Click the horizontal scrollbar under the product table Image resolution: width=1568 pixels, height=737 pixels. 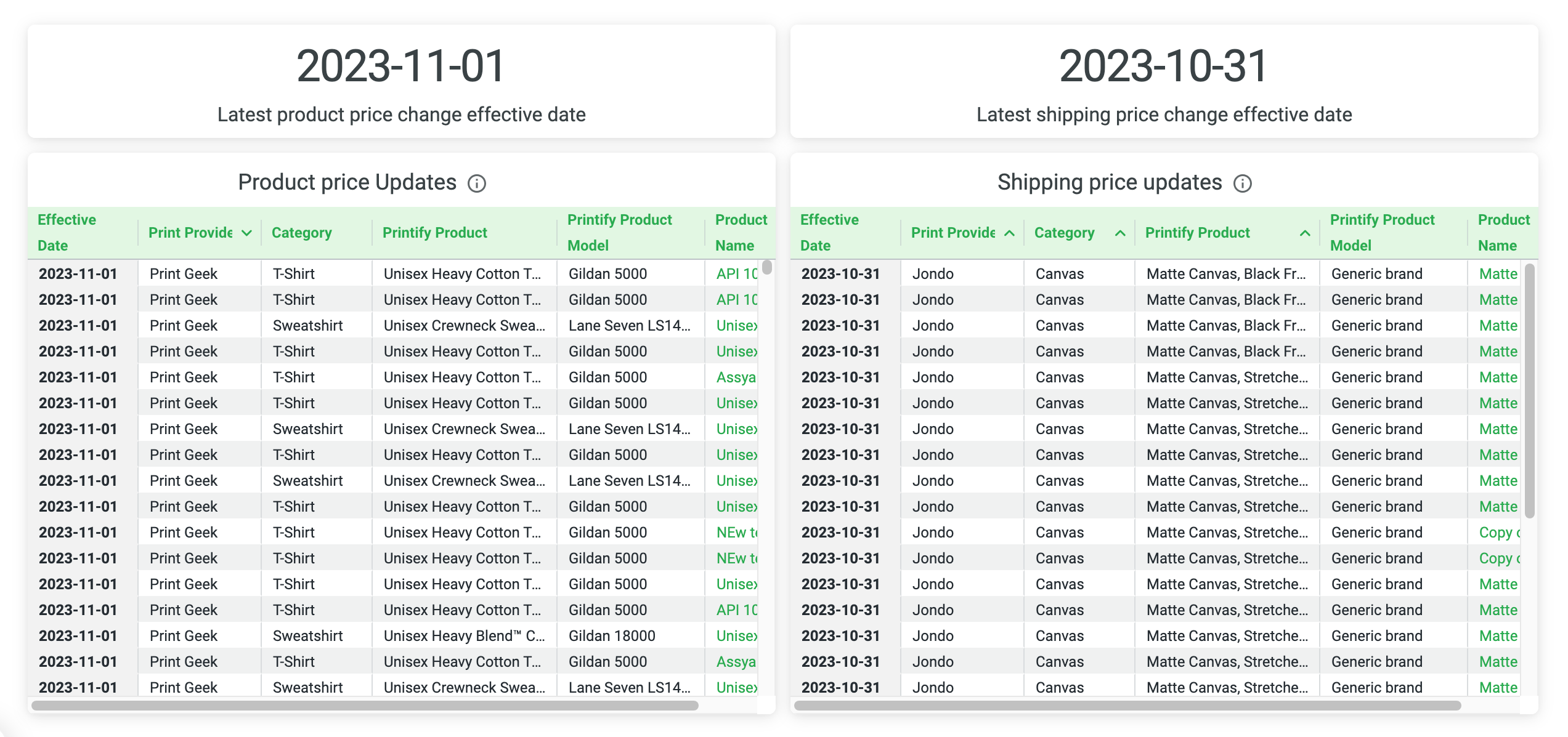point(370,706)
